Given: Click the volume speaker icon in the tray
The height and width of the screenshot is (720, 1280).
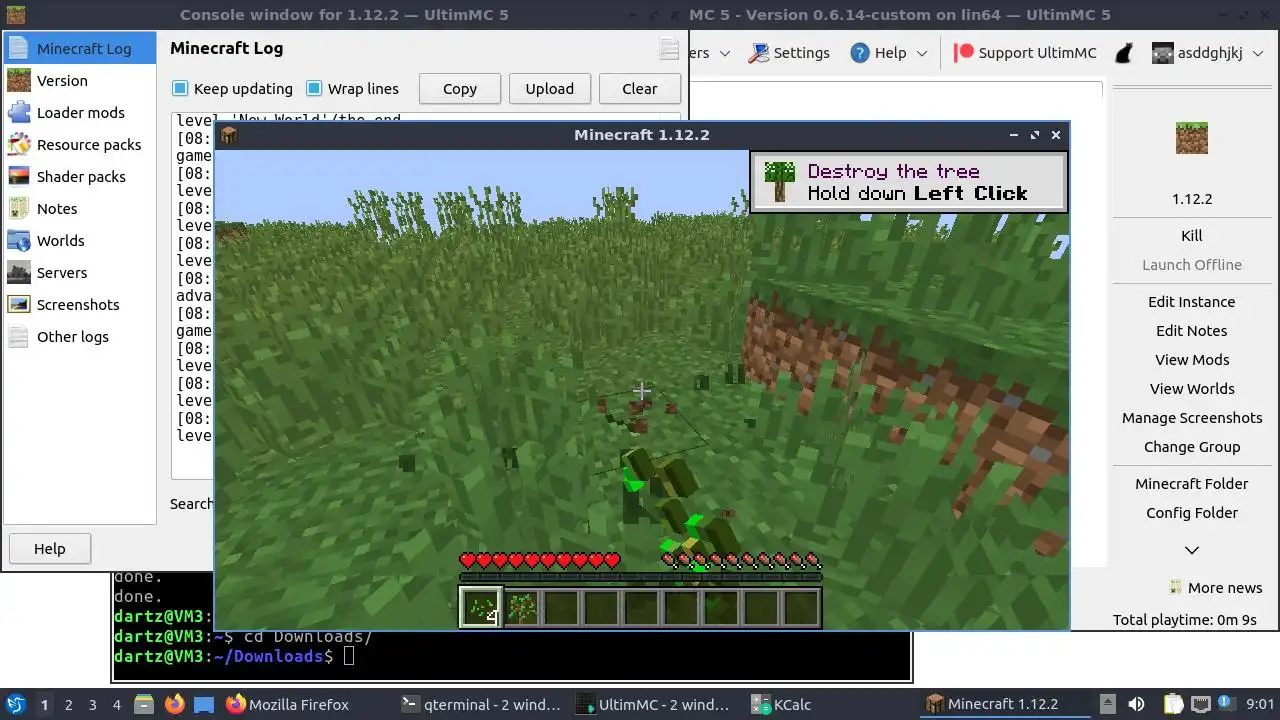Looking at the screenshot, I should click(1136, 705).
